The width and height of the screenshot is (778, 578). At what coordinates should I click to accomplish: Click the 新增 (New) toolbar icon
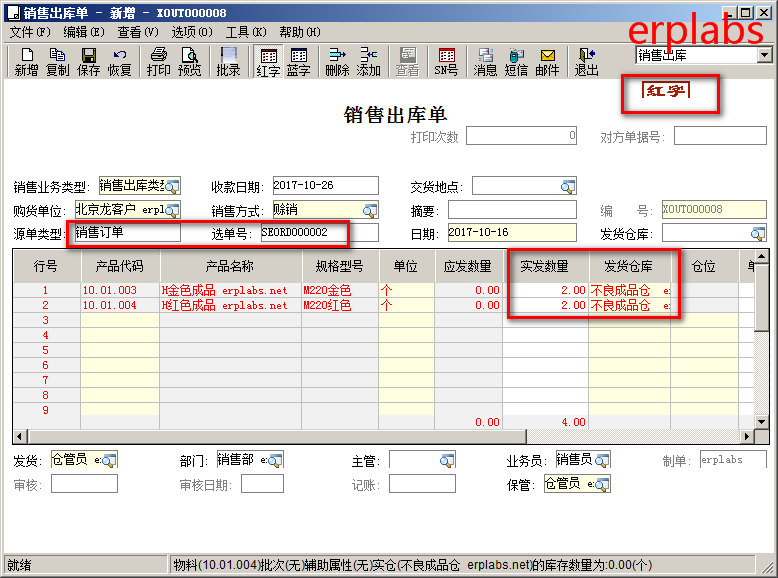pyautogui.click(x=26, y=62)
